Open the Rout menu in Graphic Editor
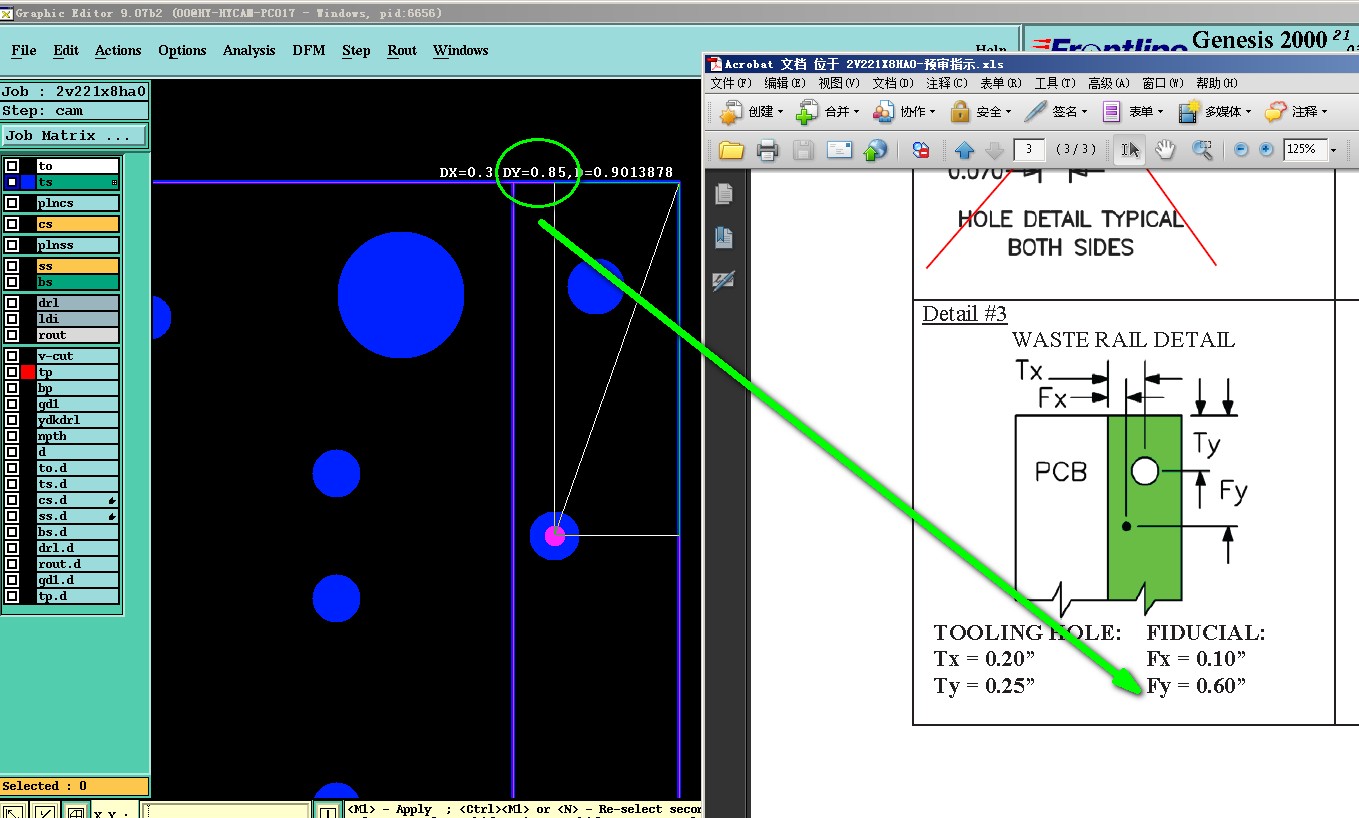The width and height of the screenshot is (1359, 818). point(402,50)
